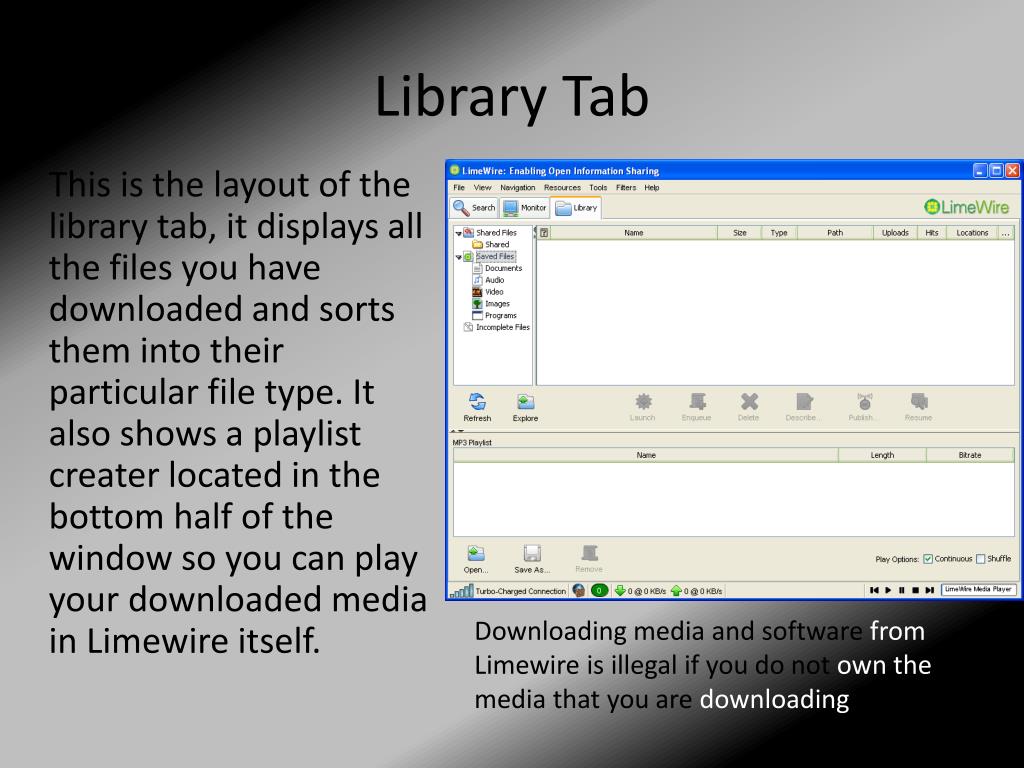Viewport: 1024px width, 768px height.
Task: Sort library by Hits column
Action: pos(932,232)
